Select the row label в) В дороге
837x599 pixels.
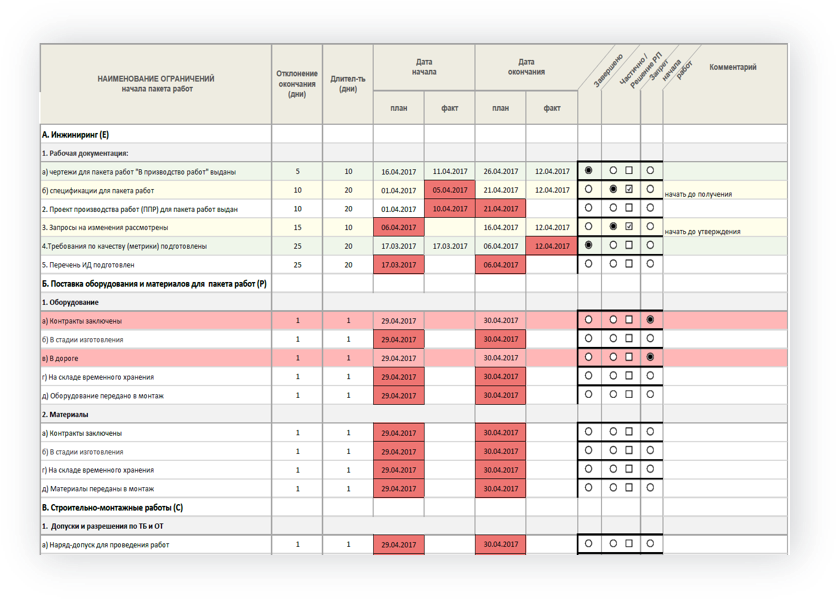pos(60,358)
